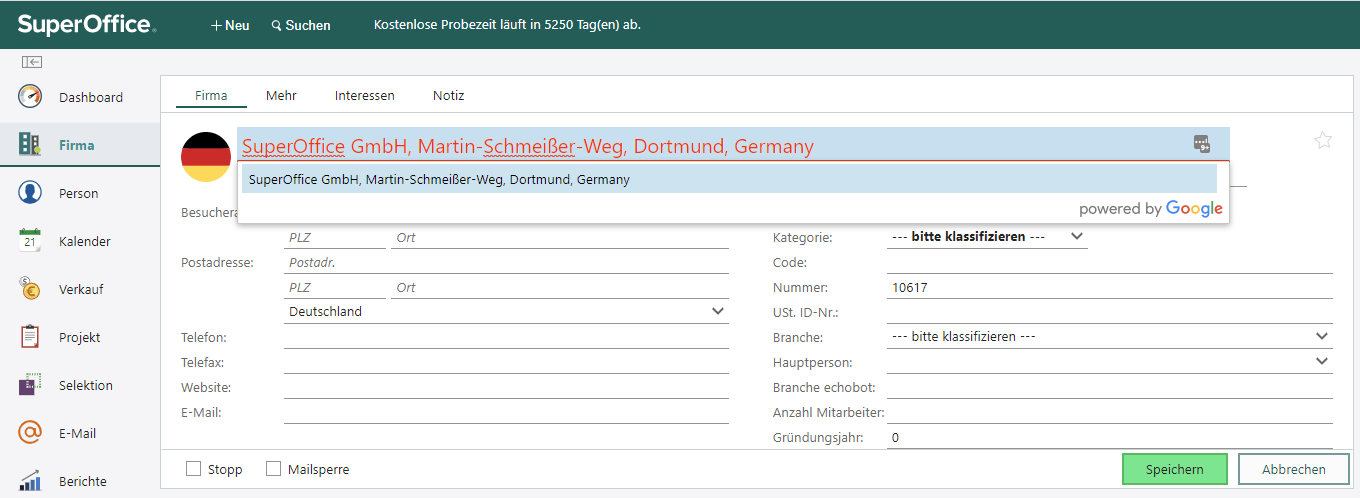Enable the Stopp checkbox
The height and width of the screenshot is (498, 1360).
click(x=194, y=469)
